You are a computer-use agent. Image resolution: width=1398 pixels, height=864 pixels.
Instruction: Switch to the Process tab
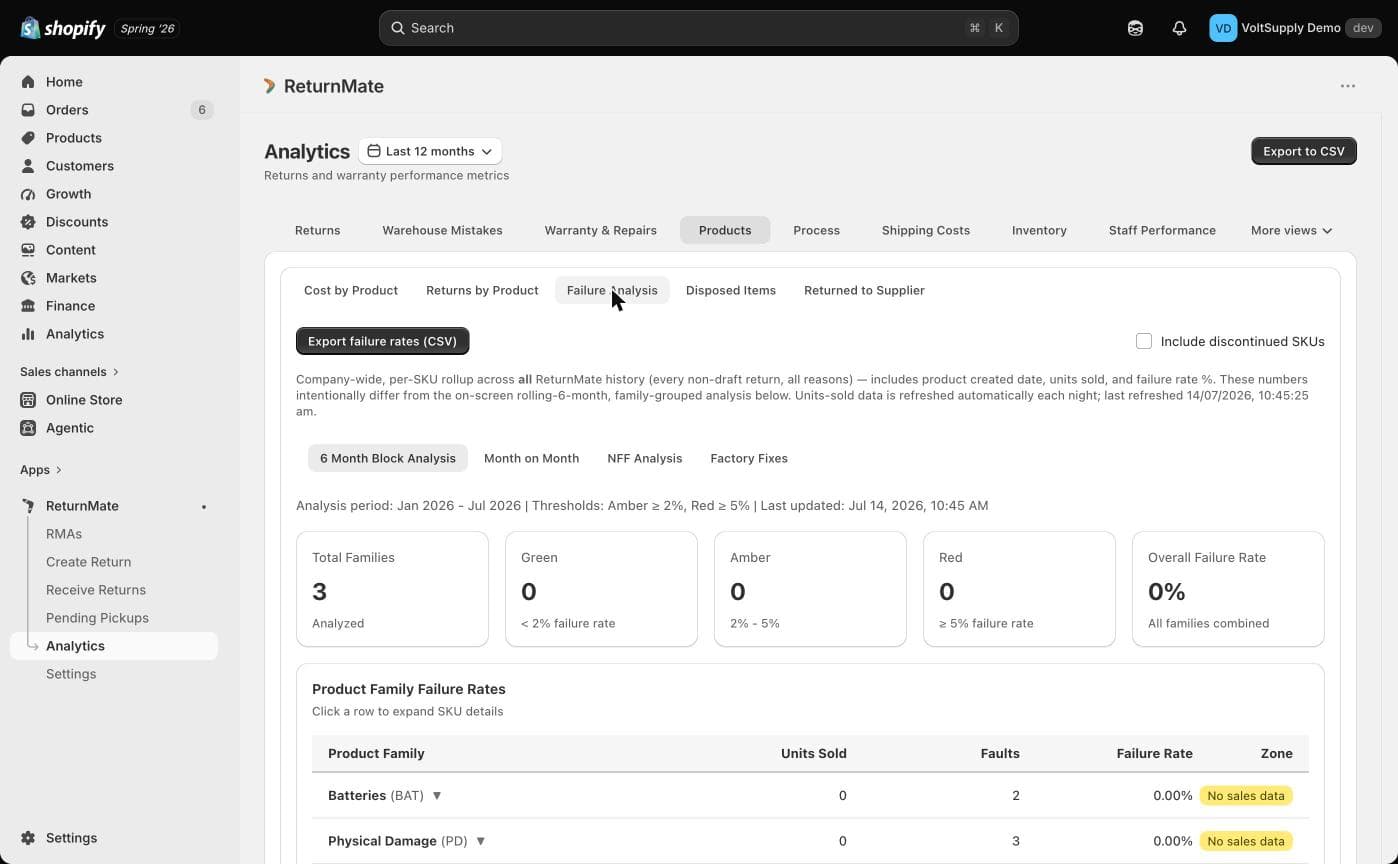(816, 230)
